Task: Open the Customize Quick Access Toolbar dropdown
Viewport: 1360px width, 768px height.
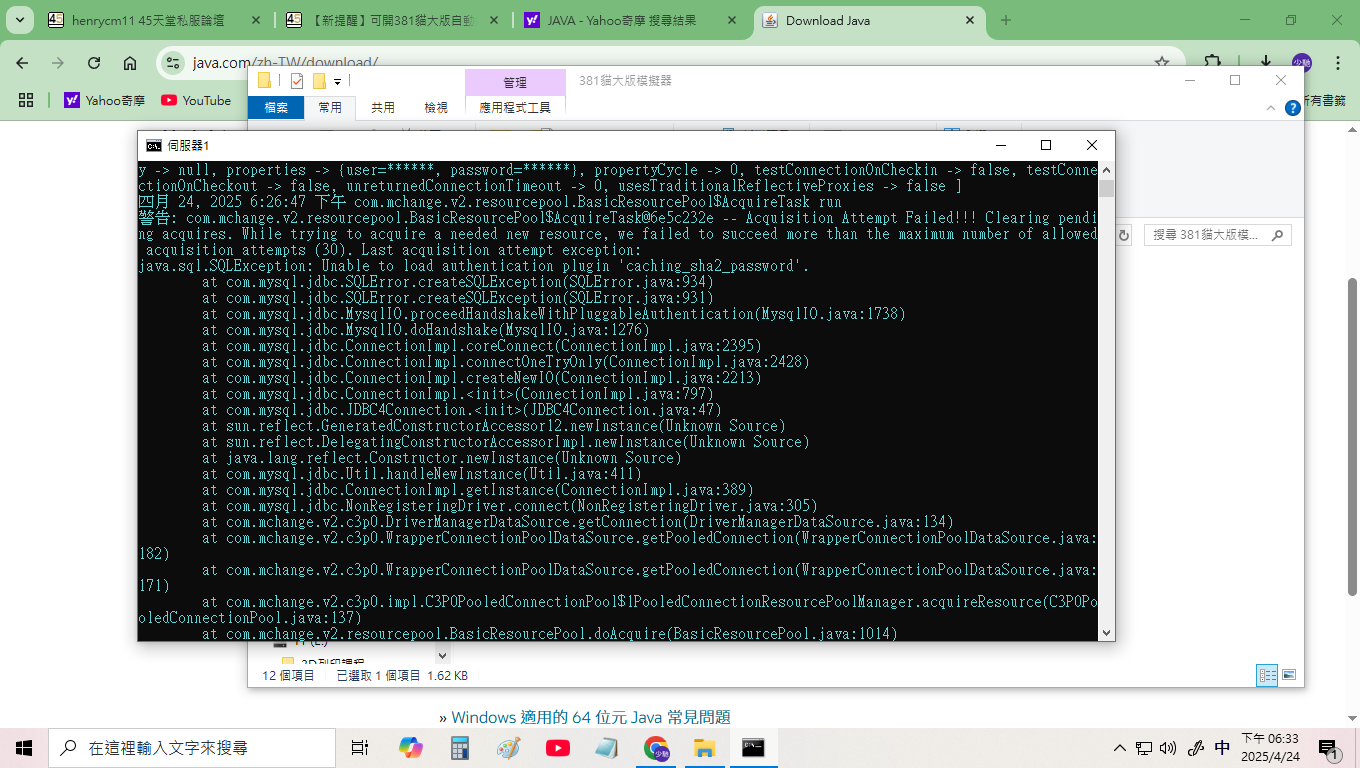Action: (338, 81)
